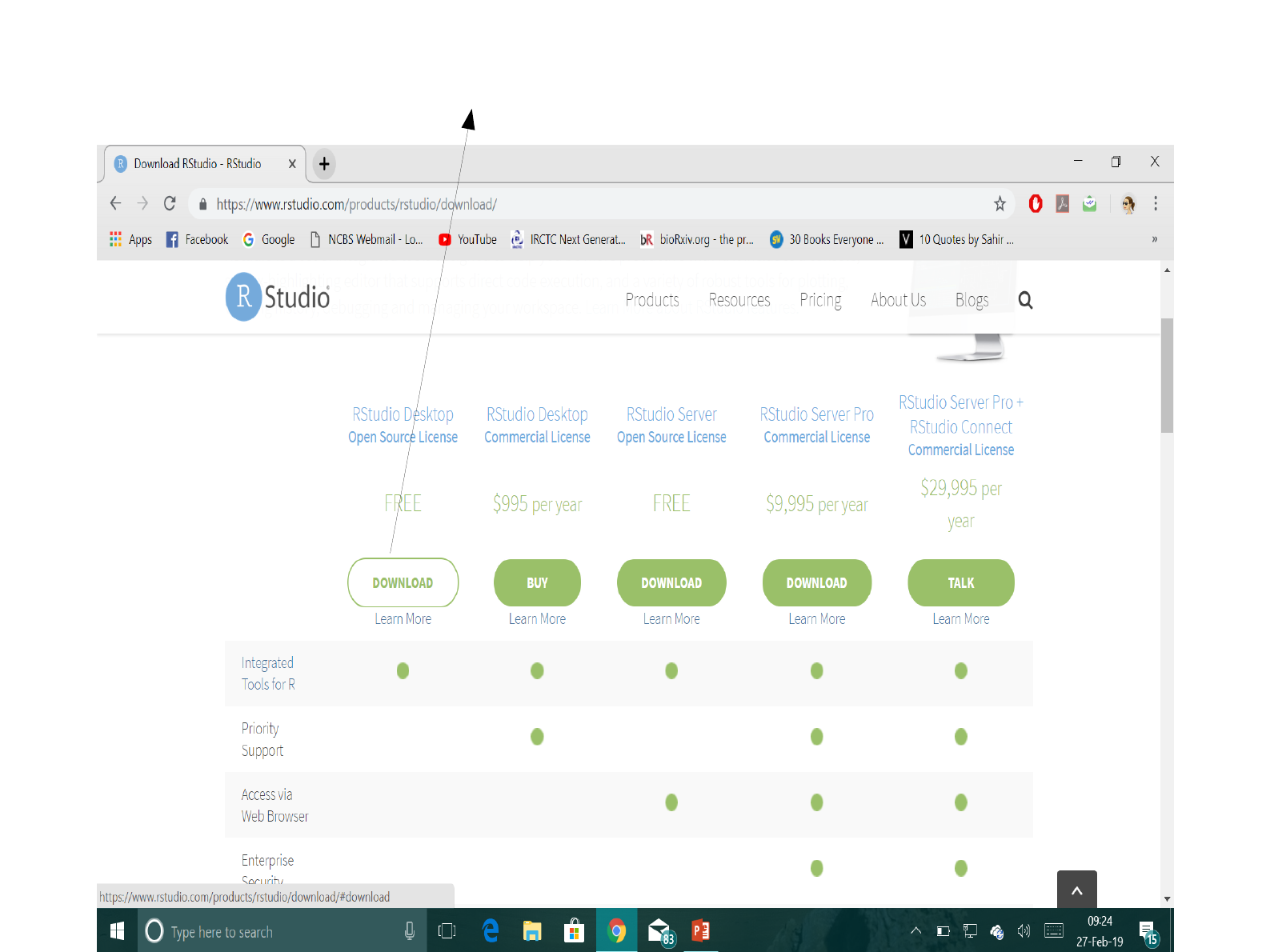Bookmark this page with the star icon

tap(1000, 204)
